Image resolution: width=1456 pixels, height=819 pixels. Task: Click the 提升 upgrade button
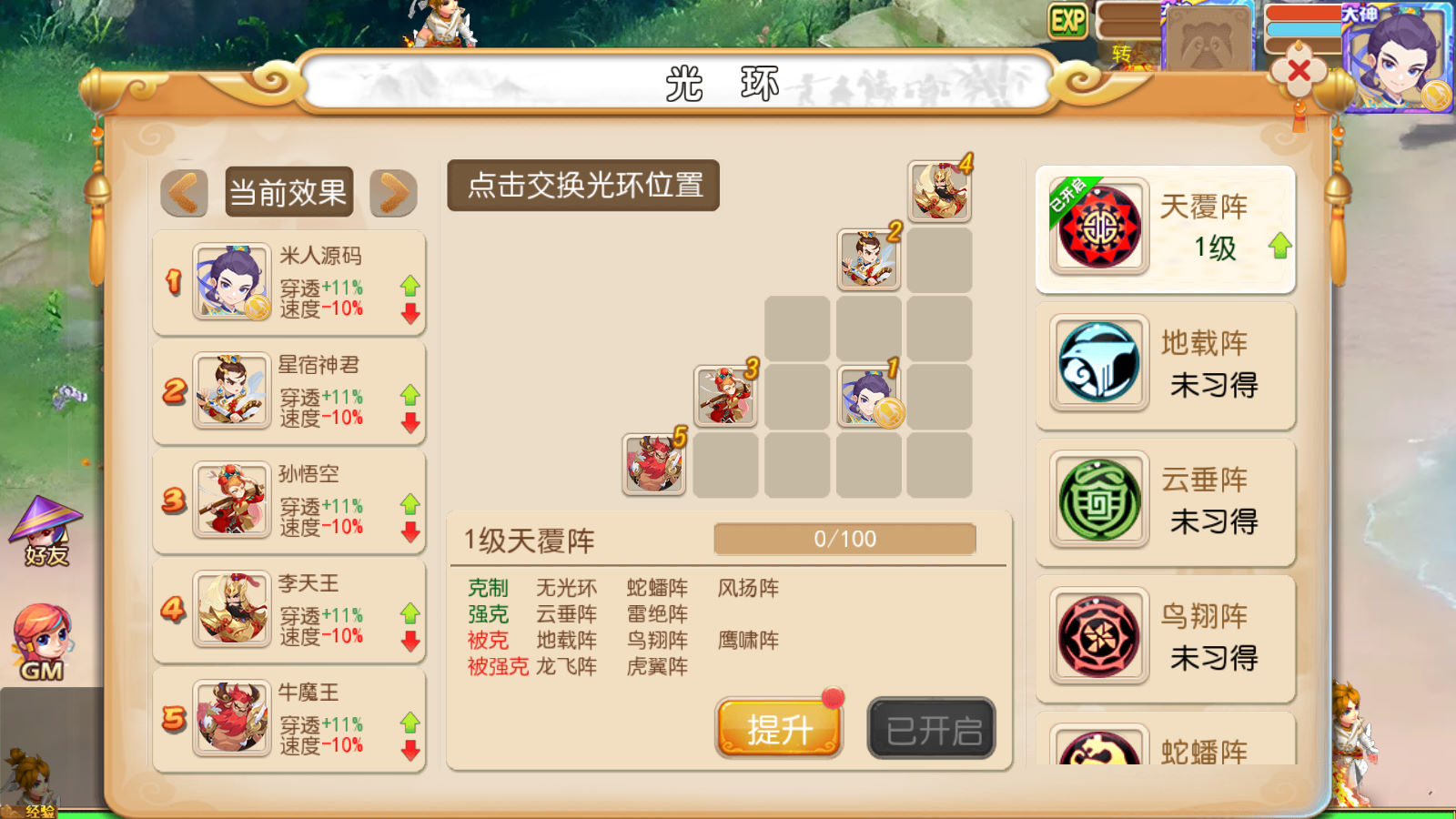pos(779,728)
